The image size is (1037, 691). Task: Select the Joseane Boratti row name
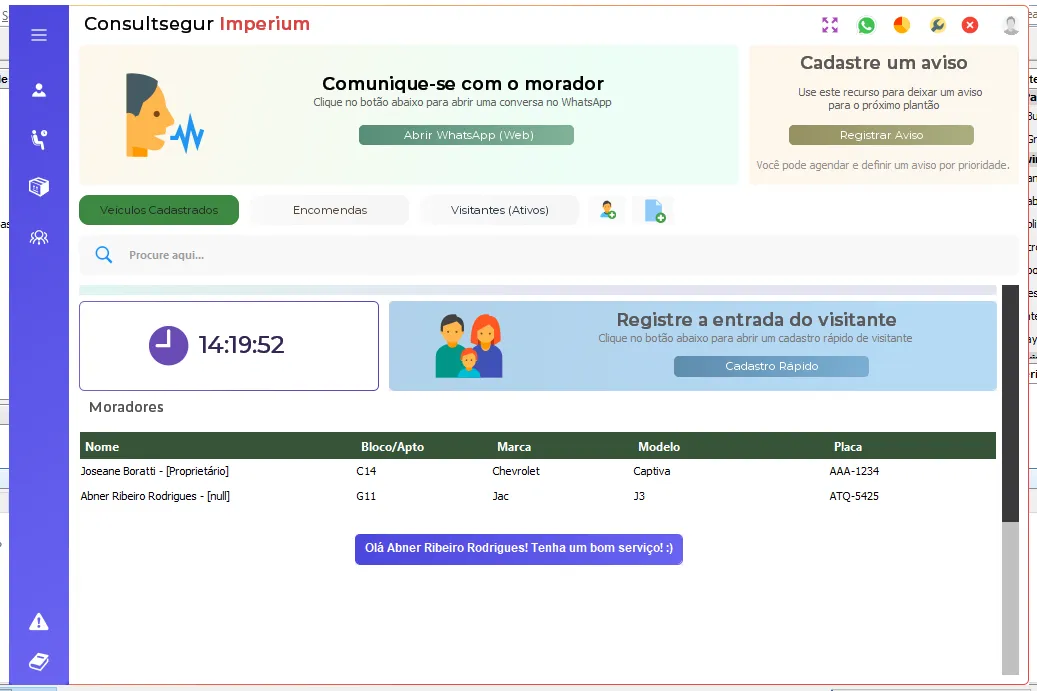pos(155,471)
